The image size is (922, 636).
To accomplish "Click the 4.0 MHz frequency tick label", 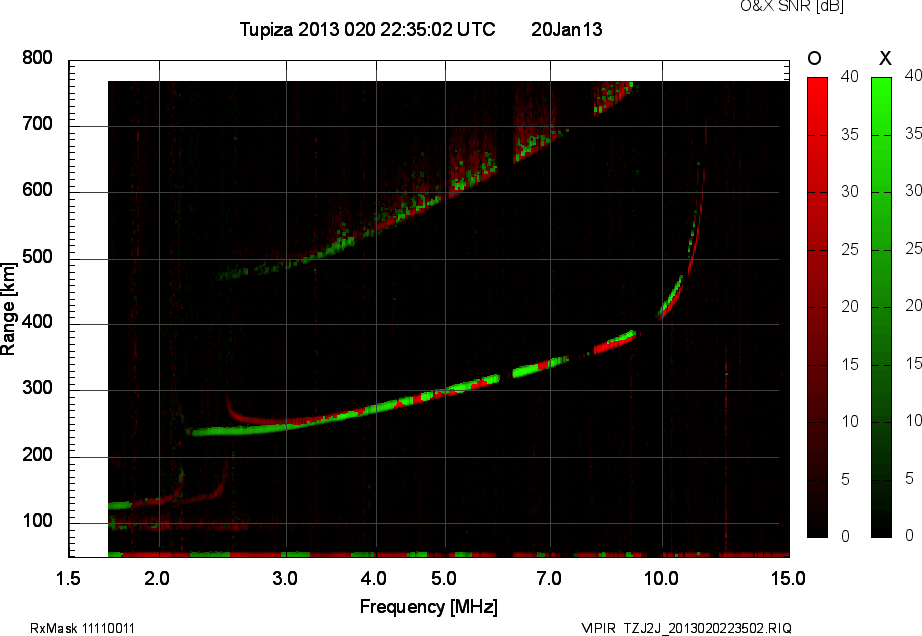I will [x=374, y=578].
